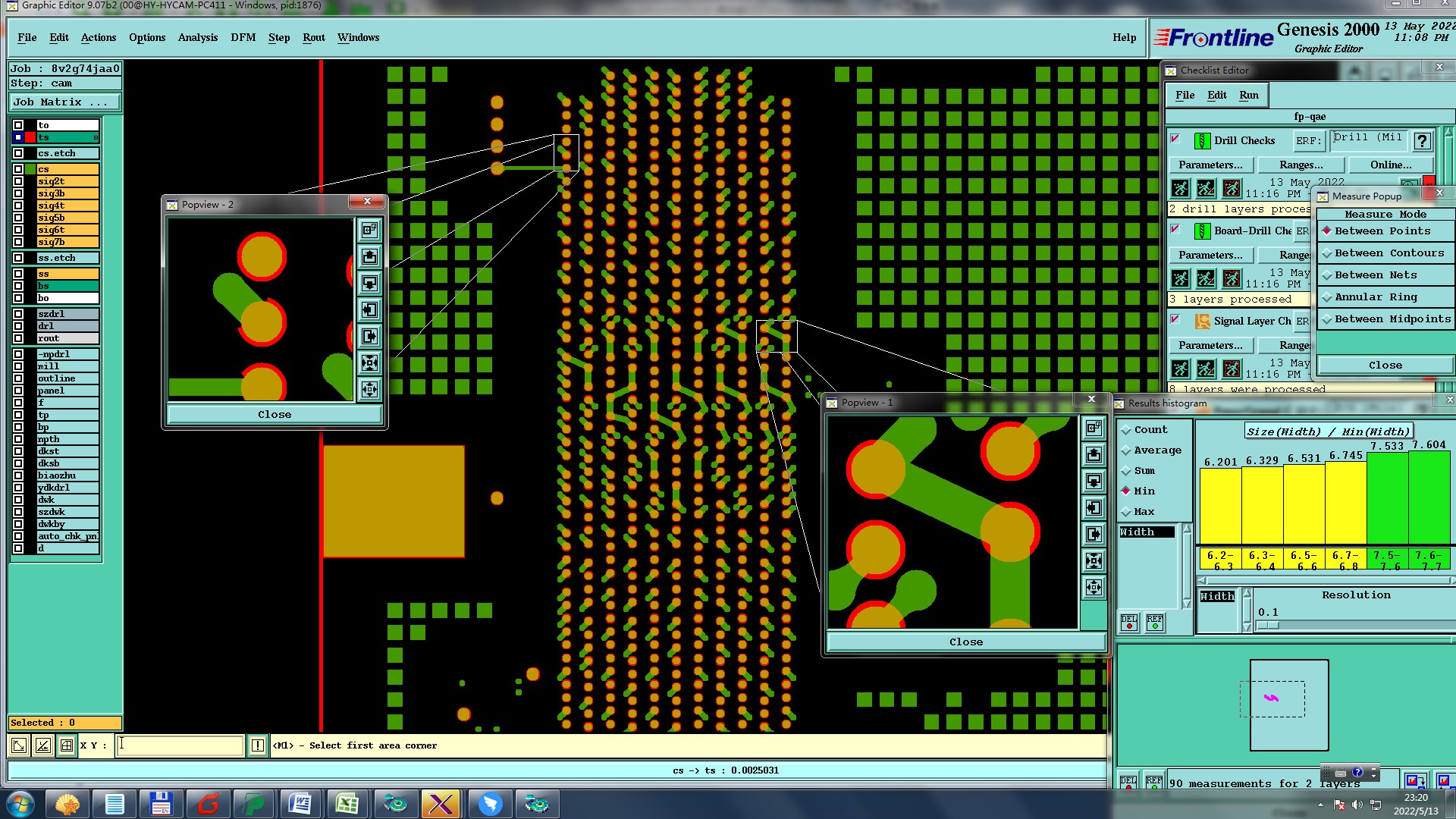Click the pan arrows icon in Popview 1
This screenshot has width=1456, height=819.
tap(1094, 587)
